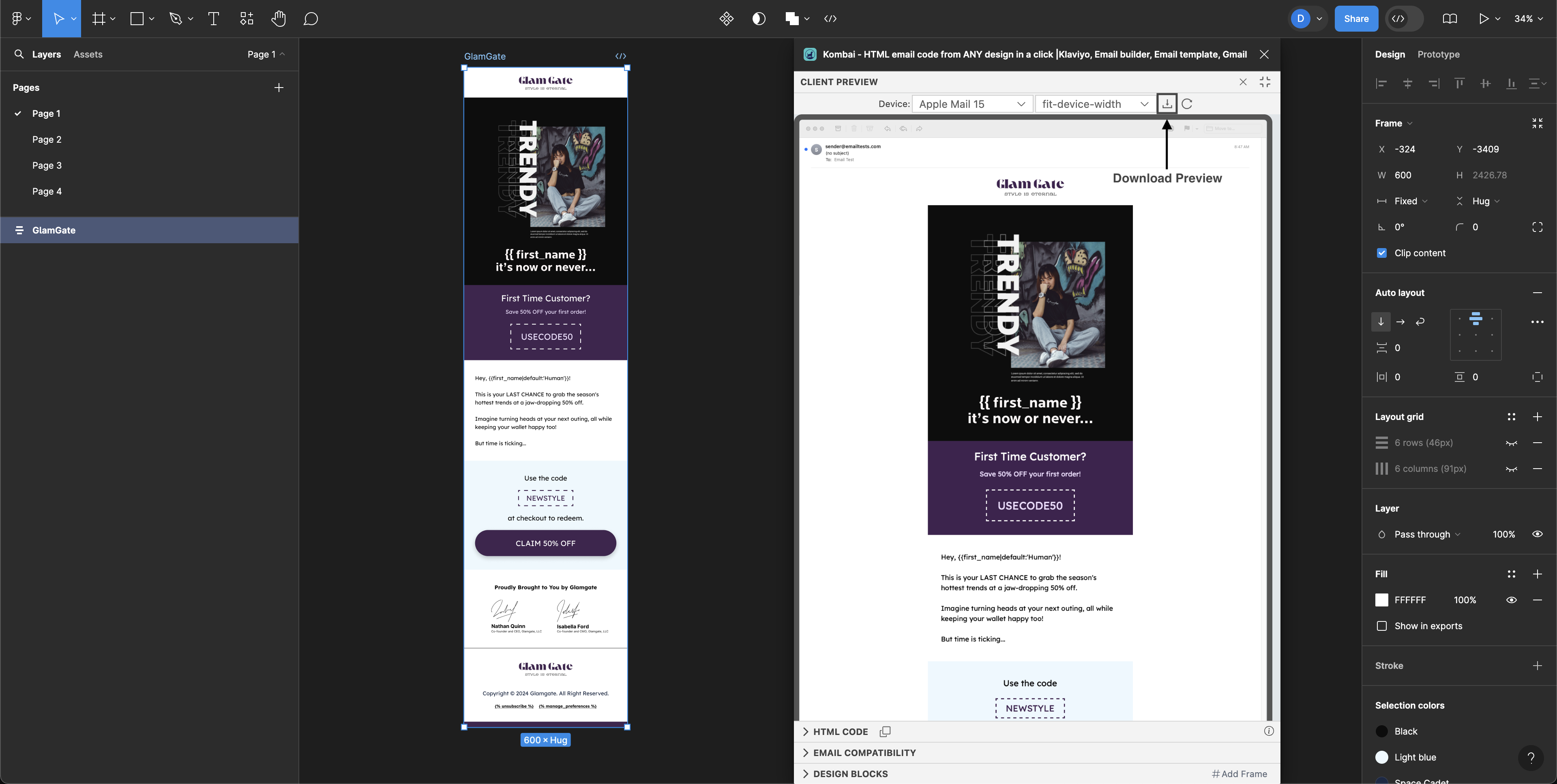Screen dimensions: 1557x784
Task: Toggle Dev Mode switch
Action: click(x=1405, y=19)
